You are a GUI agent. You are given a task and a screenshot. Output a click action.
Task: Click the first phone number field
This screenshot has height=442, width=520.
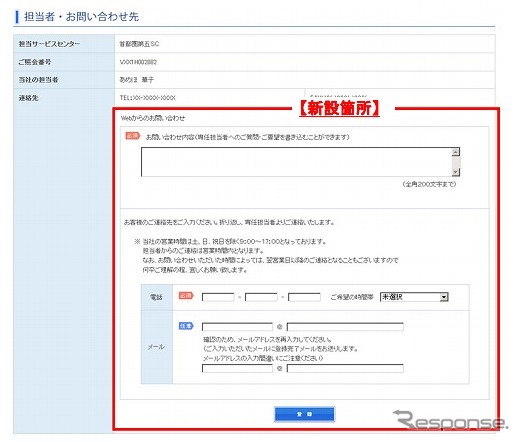point(218,297)
